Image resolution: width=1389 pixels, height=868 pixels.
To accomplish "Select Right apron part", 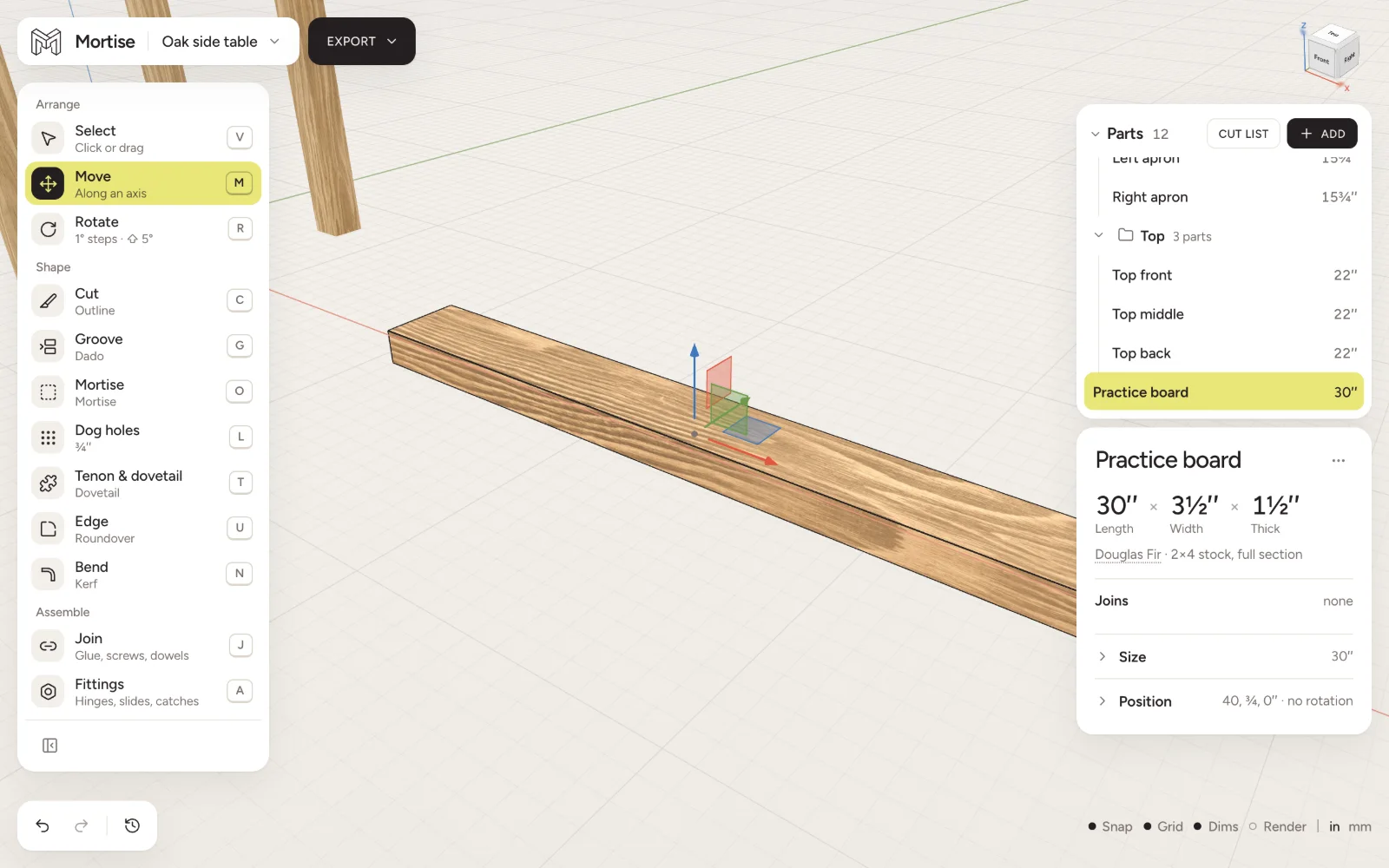I will tap(1224, 197).
